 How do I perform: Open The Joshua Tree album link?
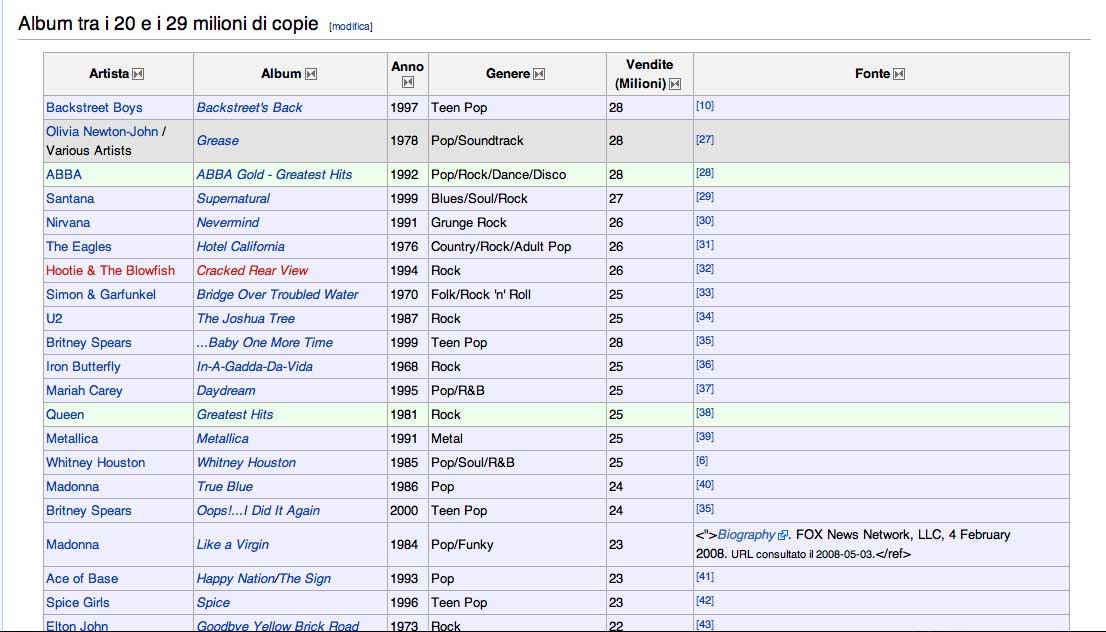pyautogui.click(x=245, y=318)
